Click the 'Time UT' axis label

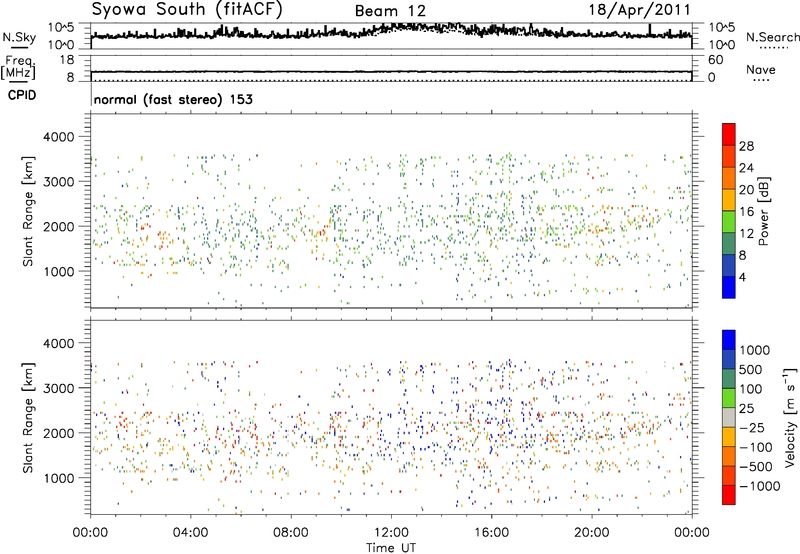[391, 548]
